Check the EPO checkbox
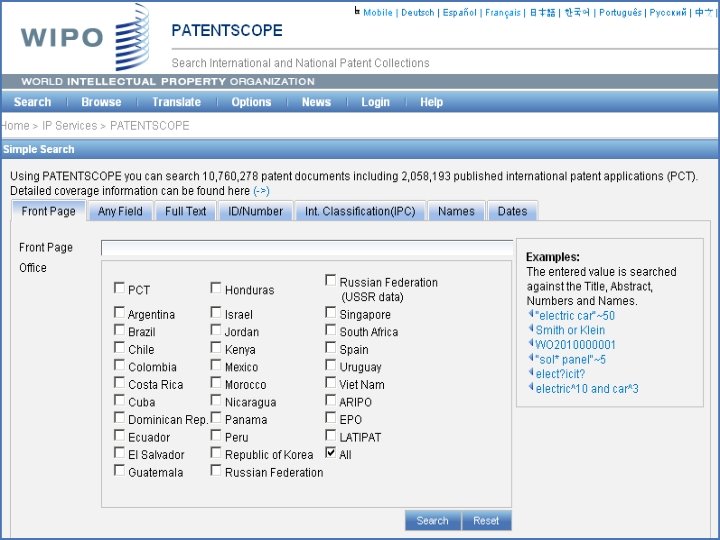Screen dimensions: 720x540 pyautogui.click(x=331, y=418)
